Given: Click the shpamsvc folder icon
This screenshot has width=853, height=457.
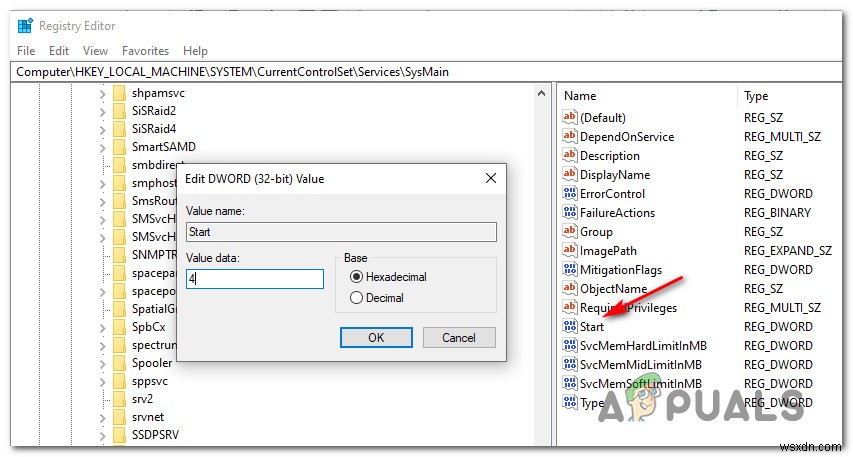Looking at the screenshot, I should (x=119, y=93).
